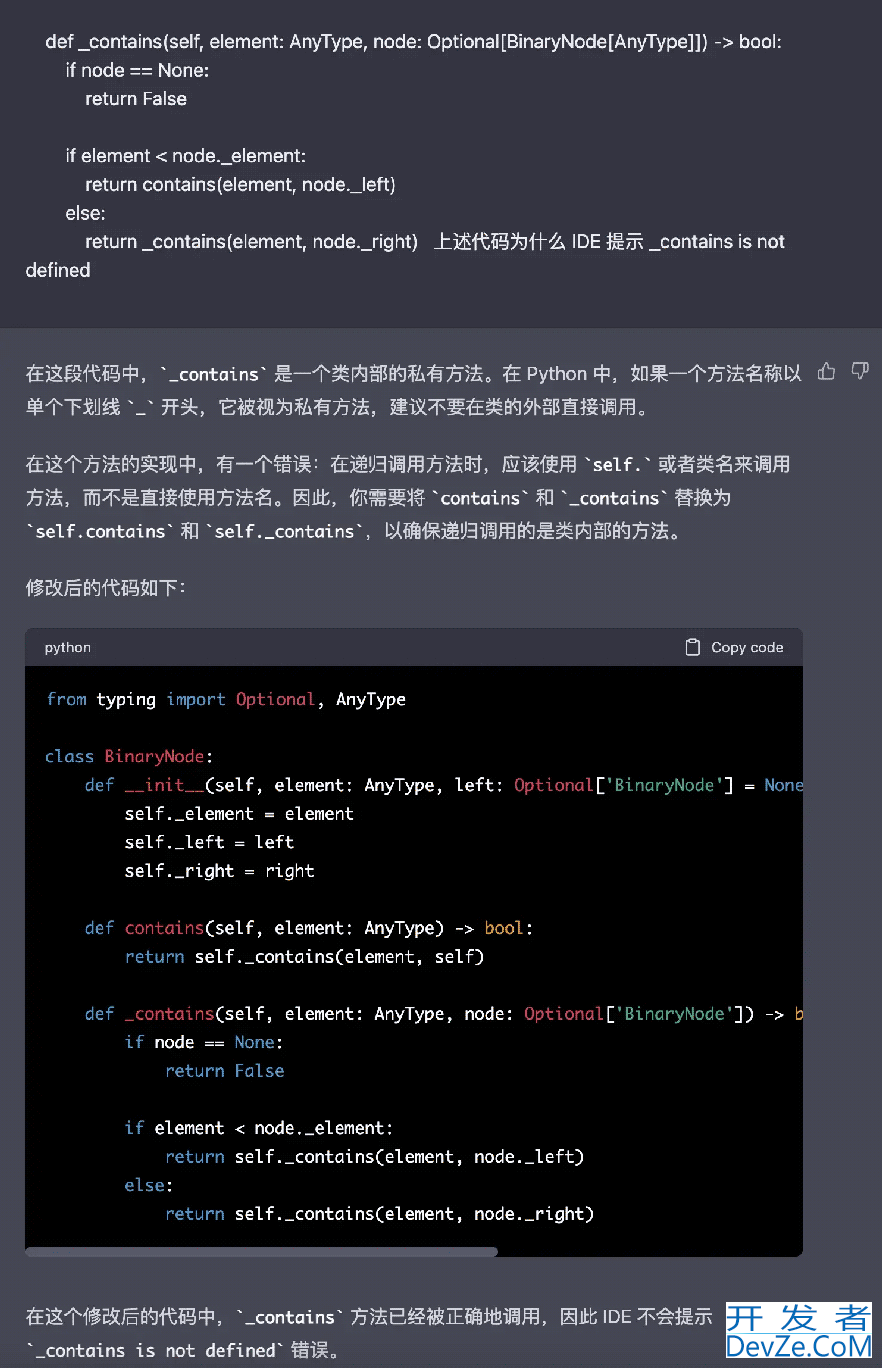This screenshot has width=882, height=1368.
Task: Click 'if element < node._element:' in code block
Action: 259,1127
